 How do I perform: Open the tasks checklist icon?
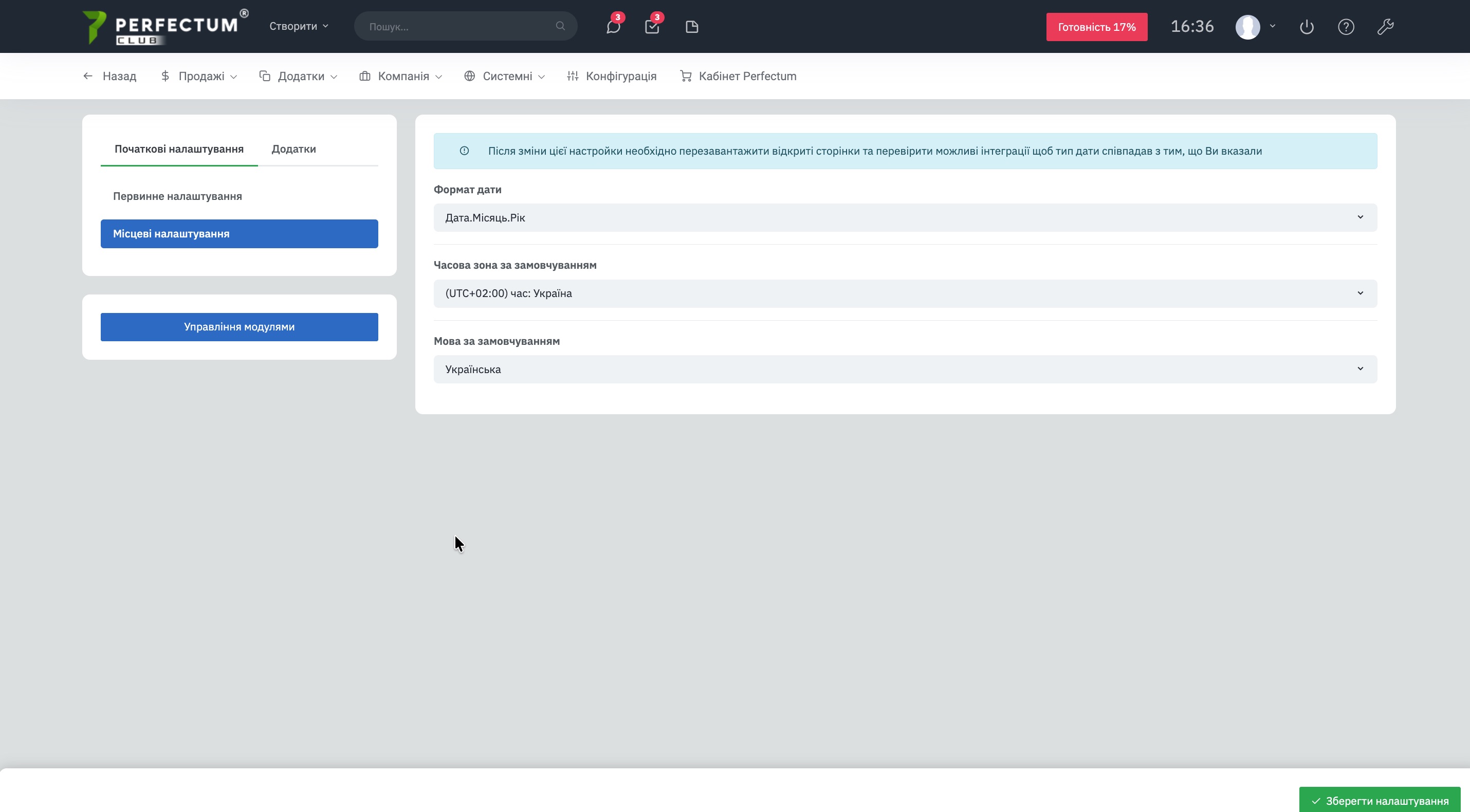(652, 27)
